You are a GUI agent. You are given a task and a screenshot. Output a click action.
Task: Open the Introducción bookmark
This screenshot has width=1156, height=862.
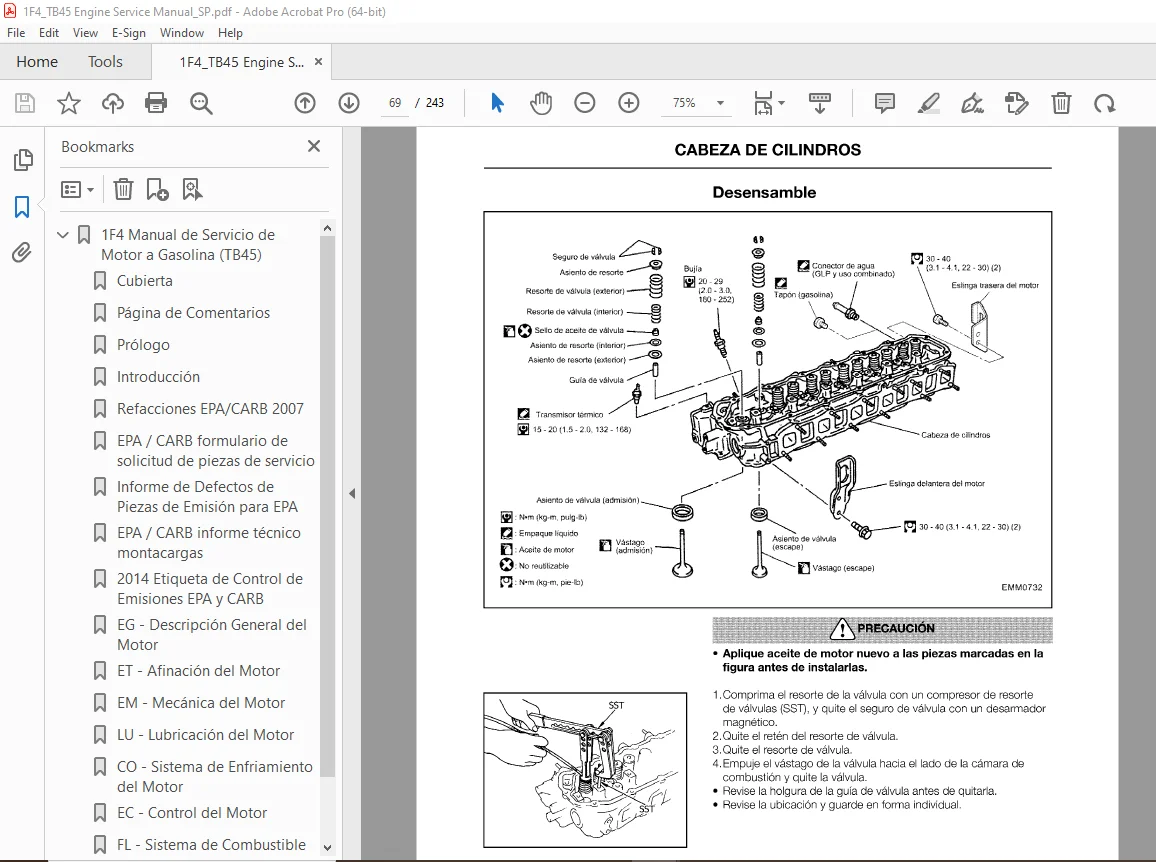158,377
